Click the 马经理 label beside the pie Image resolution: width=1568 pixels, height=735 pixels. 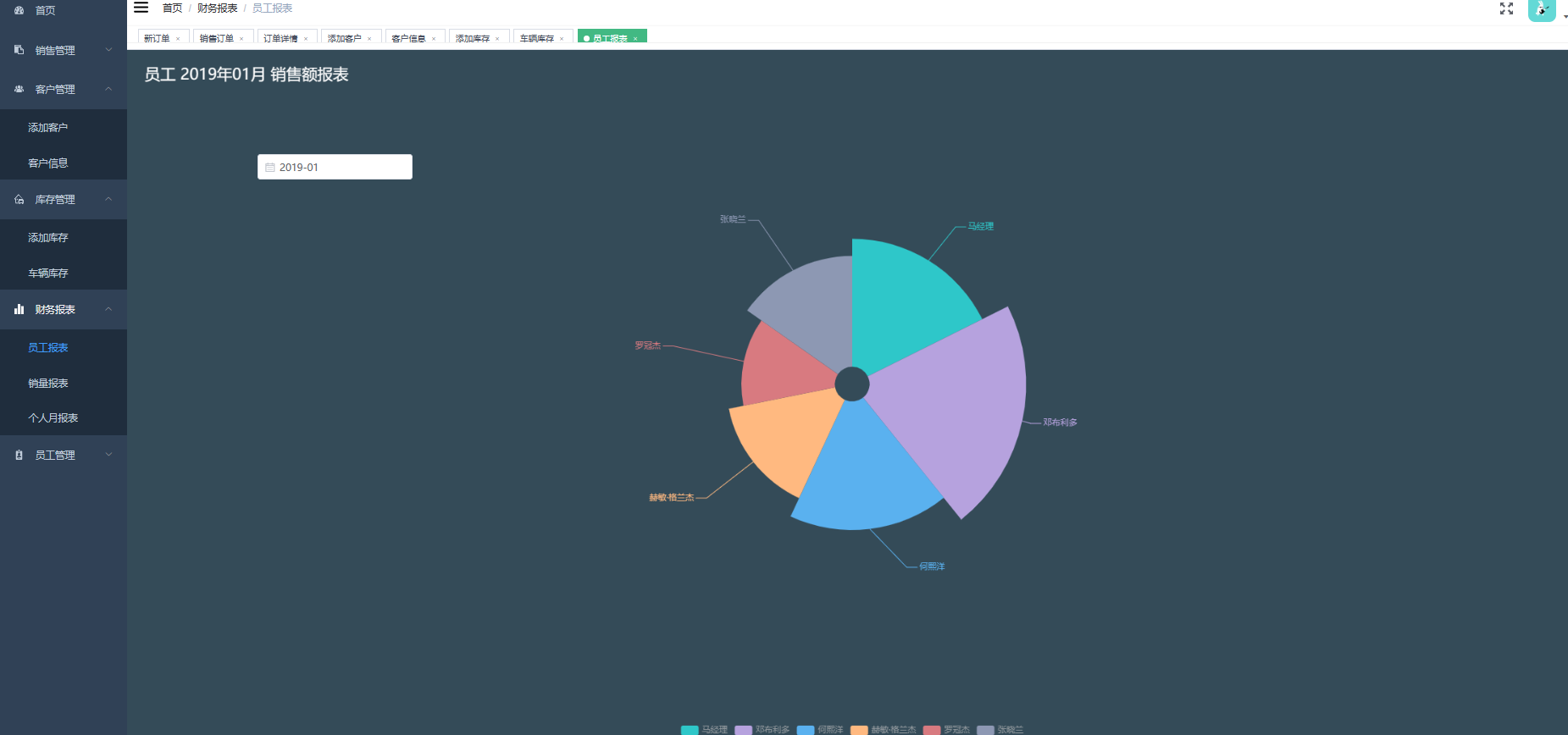[981, 226]
